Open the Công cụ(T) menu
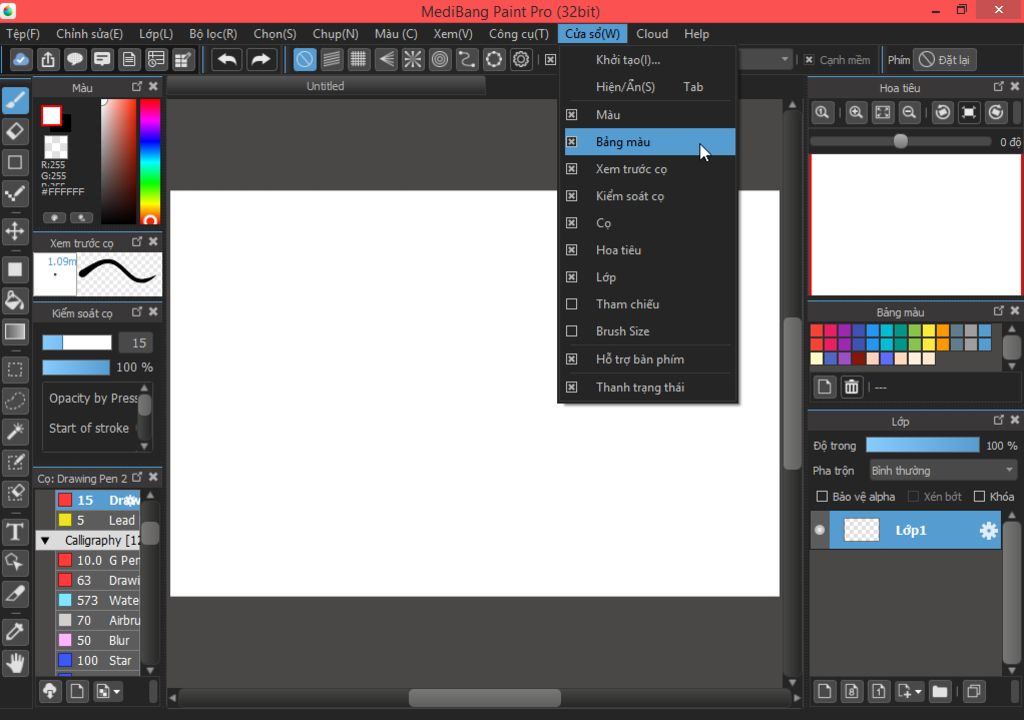1024x720 pixels. coord(519,34)
